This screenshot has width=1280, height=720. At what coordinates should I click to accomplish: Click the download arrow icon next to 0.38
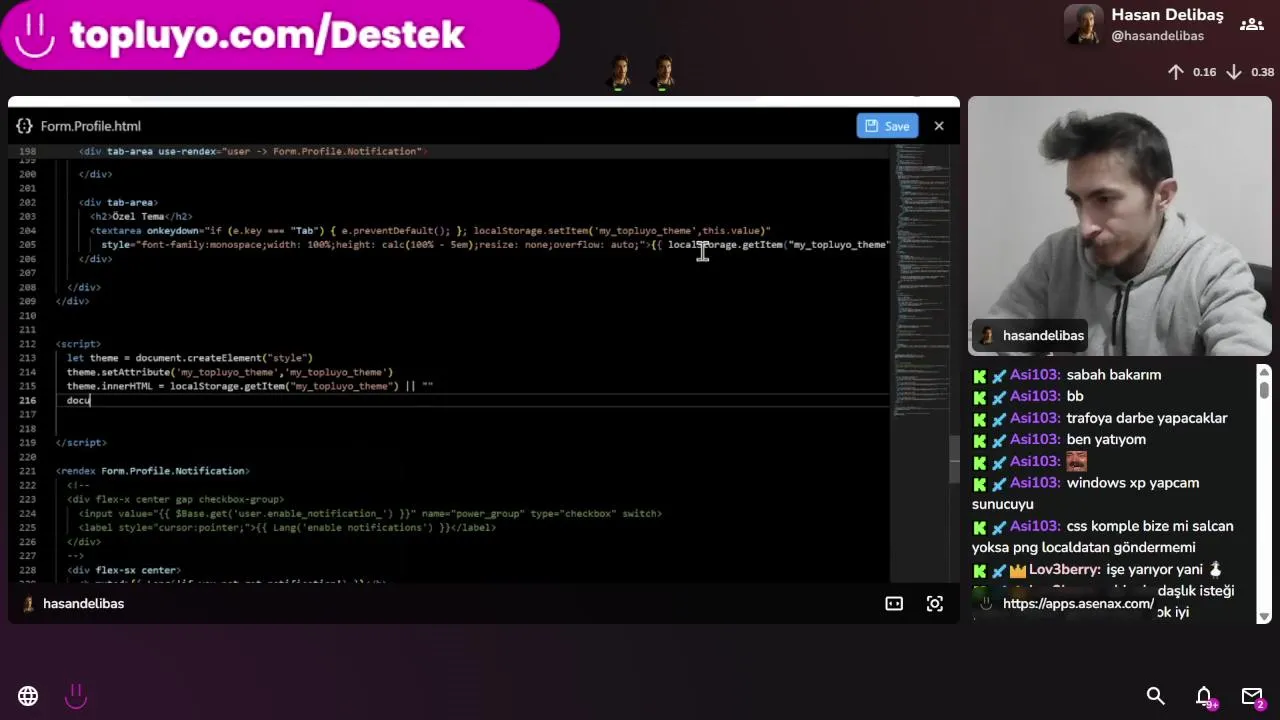pyautogui.click(x=1234, y=72)
